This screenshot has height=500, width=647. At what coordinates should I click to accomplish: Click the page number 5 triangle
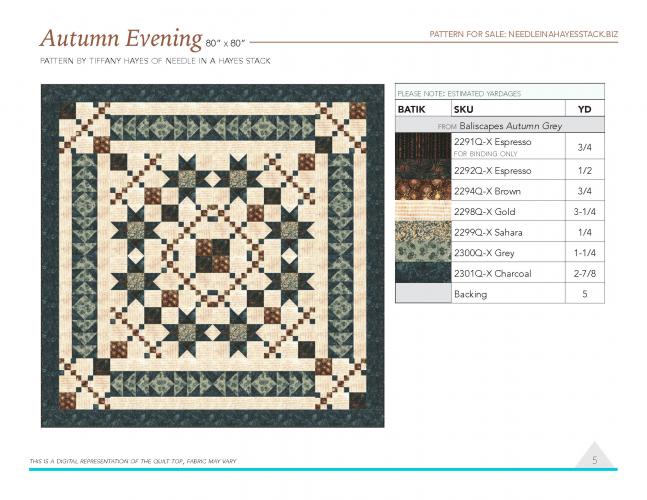coord(594,459)
